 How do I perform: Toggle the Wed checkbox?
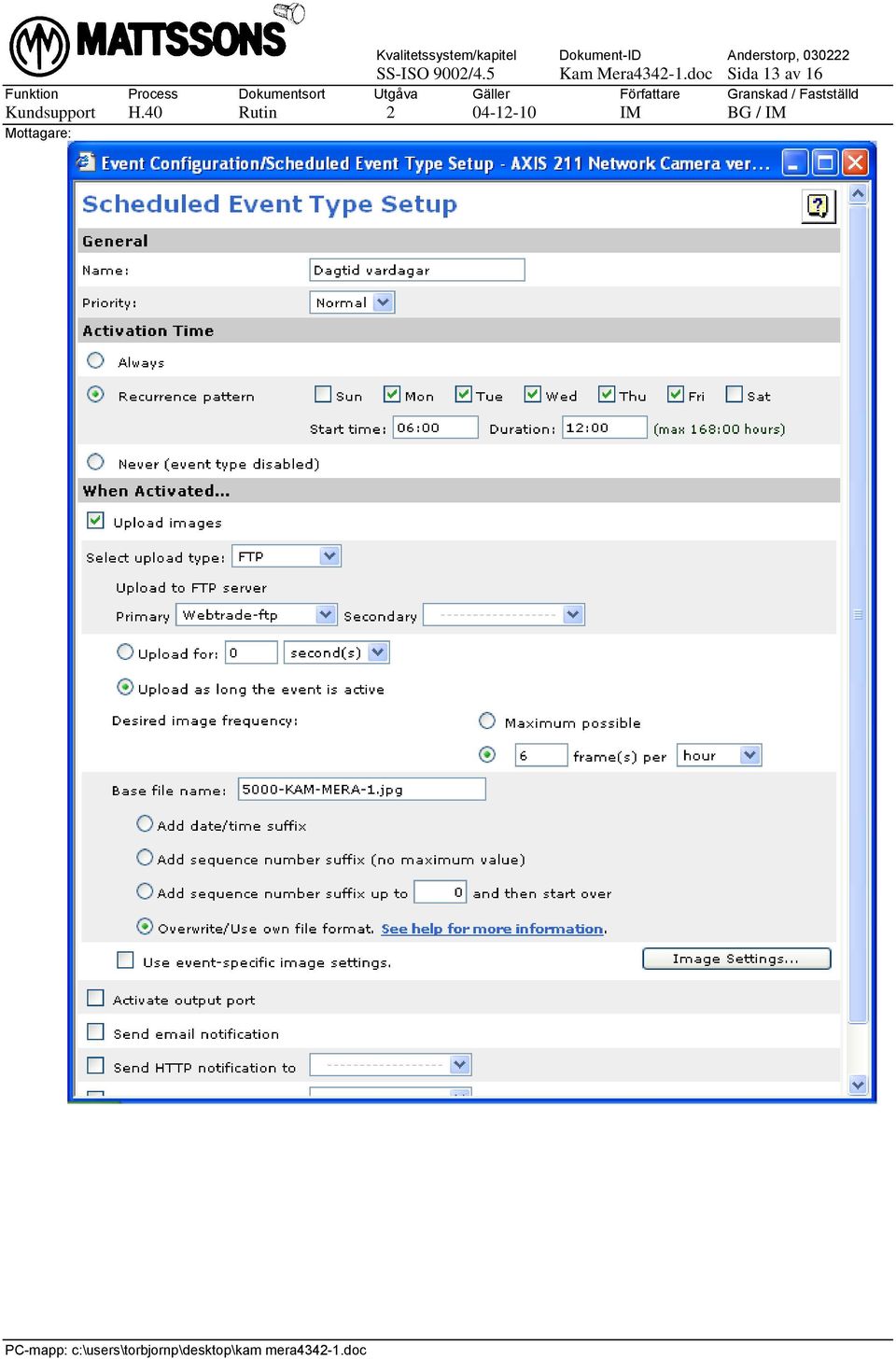coord(533,395)
